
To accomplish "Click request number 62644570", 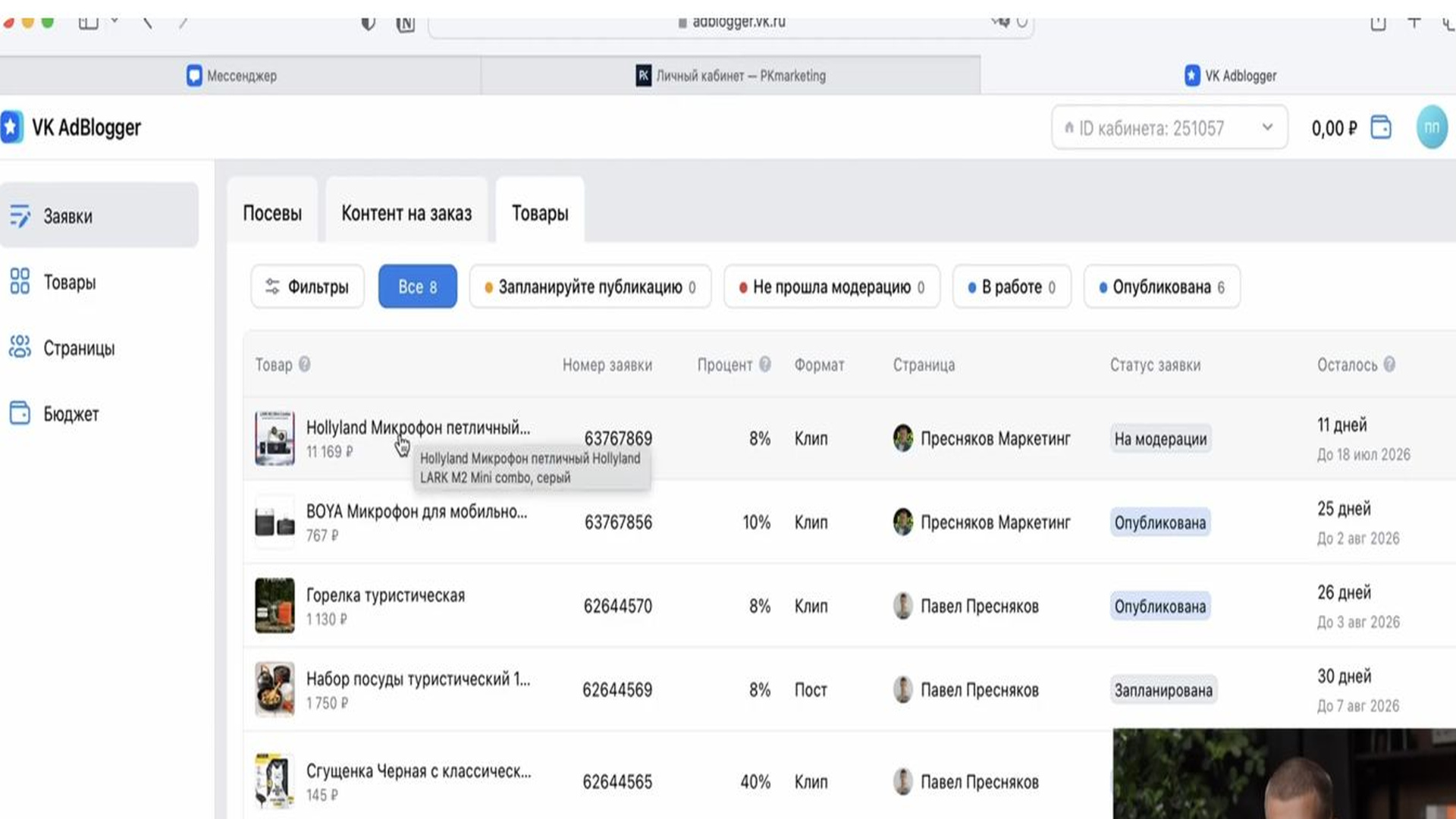I will click(x=617, y=606).
